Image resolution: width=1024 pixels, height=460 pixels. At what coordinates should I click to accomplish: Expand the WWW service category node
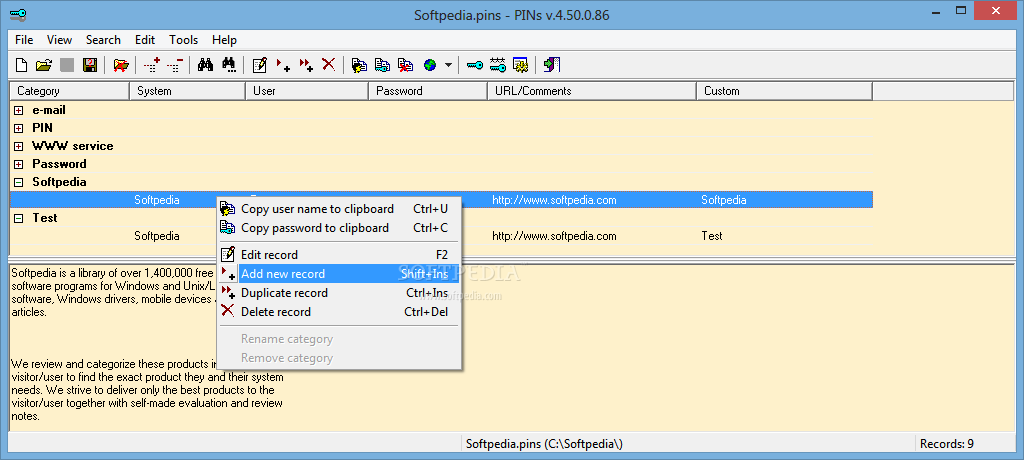19,146
